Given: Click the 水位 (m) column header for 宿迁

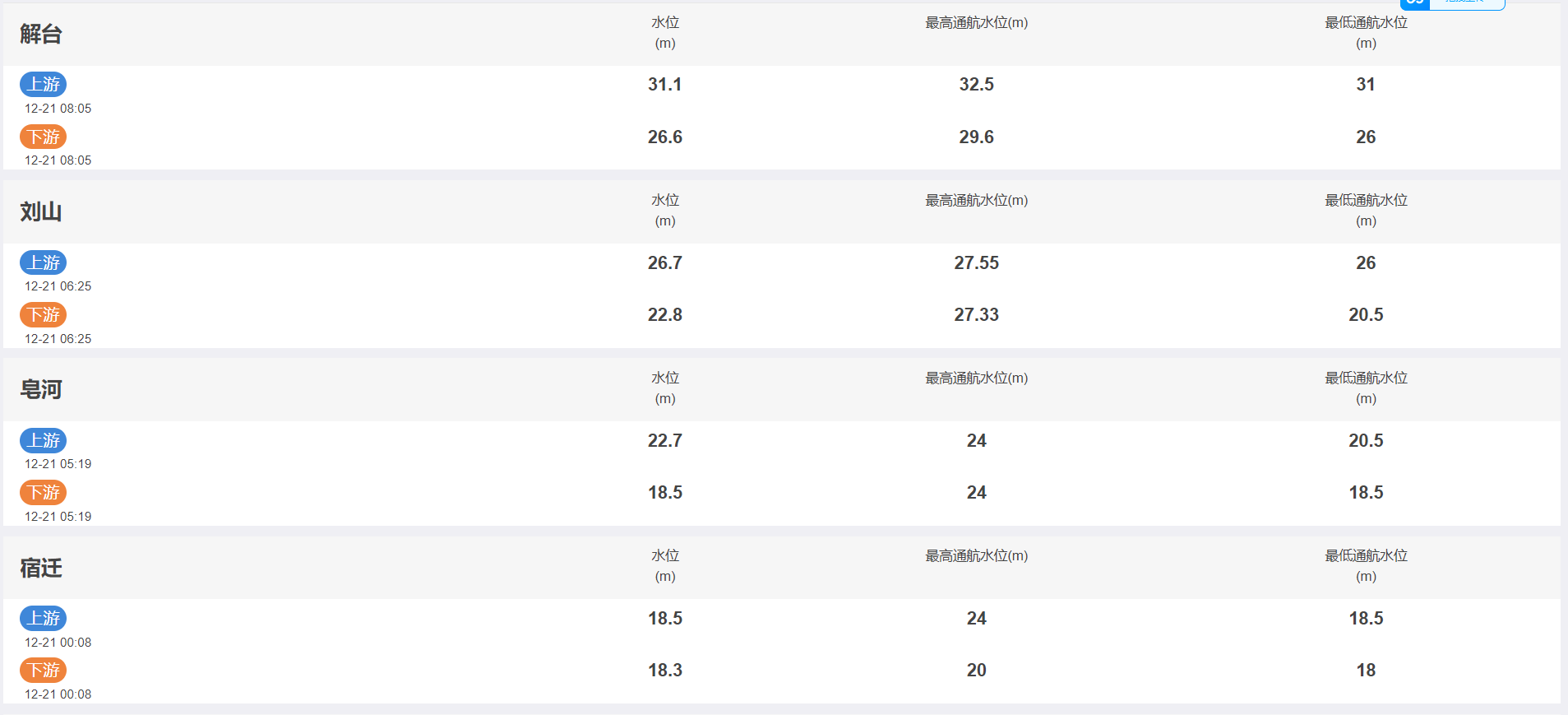Looking at the screenshot, I should point(664,565).
